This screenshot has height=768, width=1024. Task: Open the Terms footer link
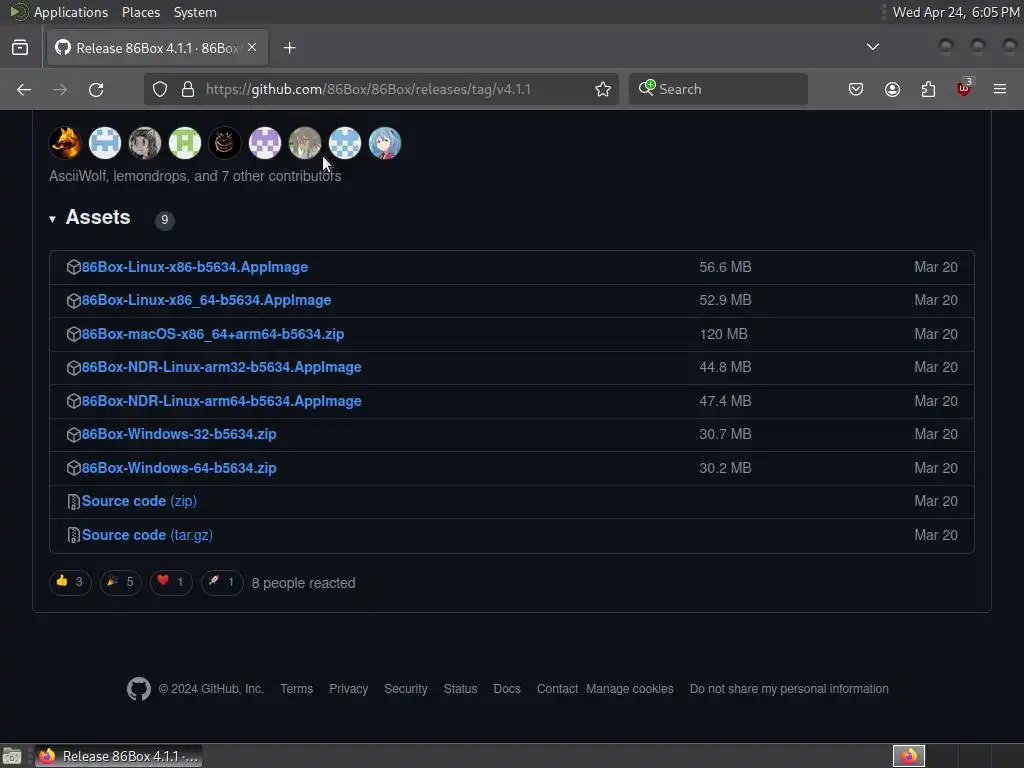(296, 689)
